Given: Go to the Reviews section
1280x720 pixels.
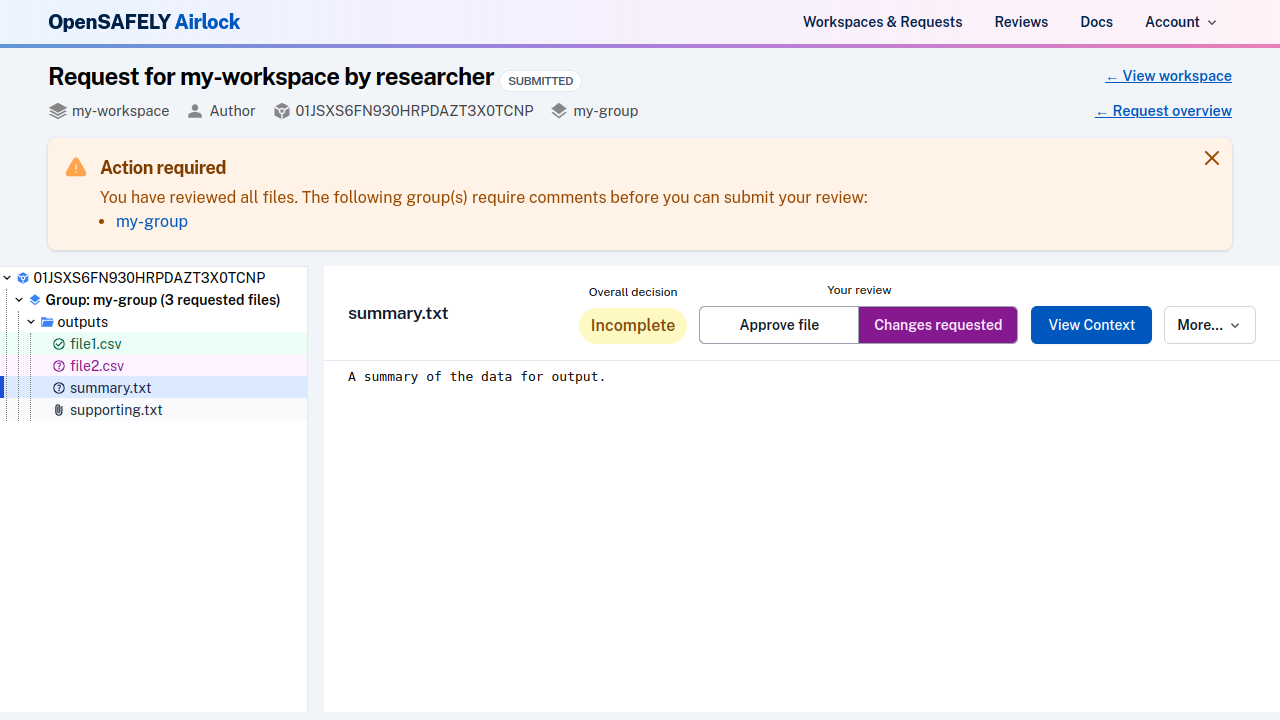Looking at the screenshot, I should 1021,22.
